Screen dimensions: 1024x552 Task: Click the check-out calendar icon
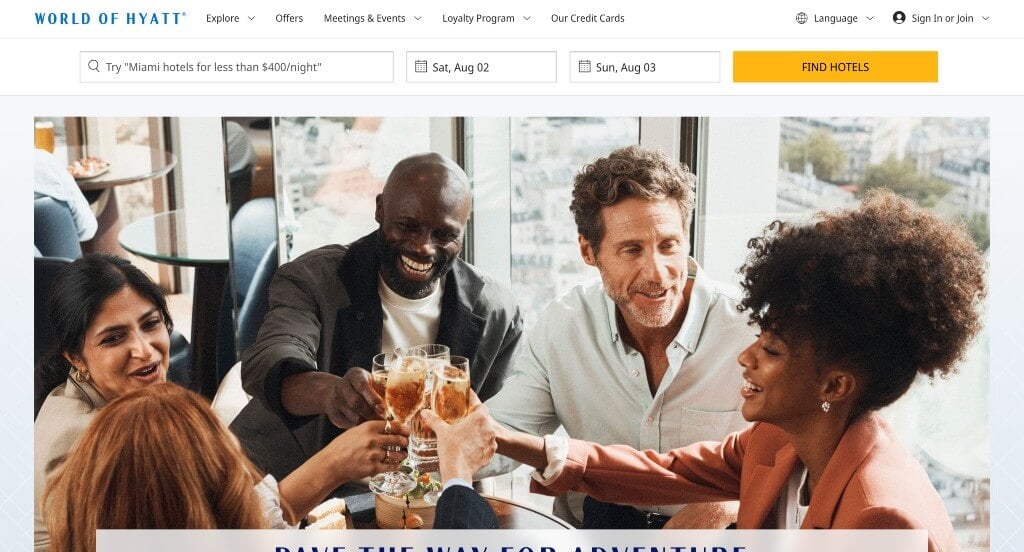click(x=584, y=67)
